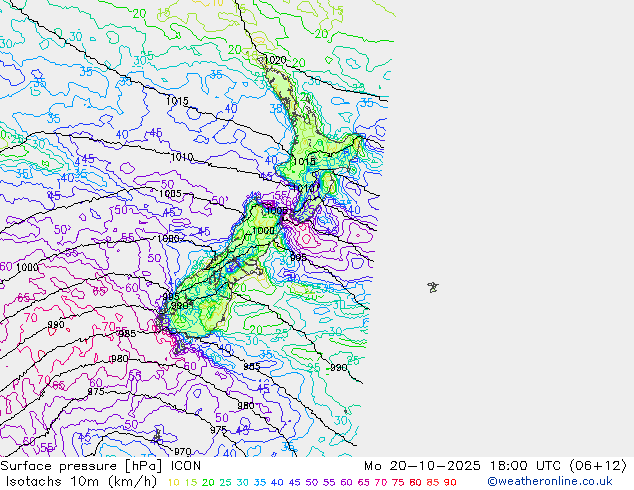Screen dimensions: 634x490
Task: Click the "Mo 20-10-2025 18:00 UTC" timestamp
Action: click(x=465, y=466)
